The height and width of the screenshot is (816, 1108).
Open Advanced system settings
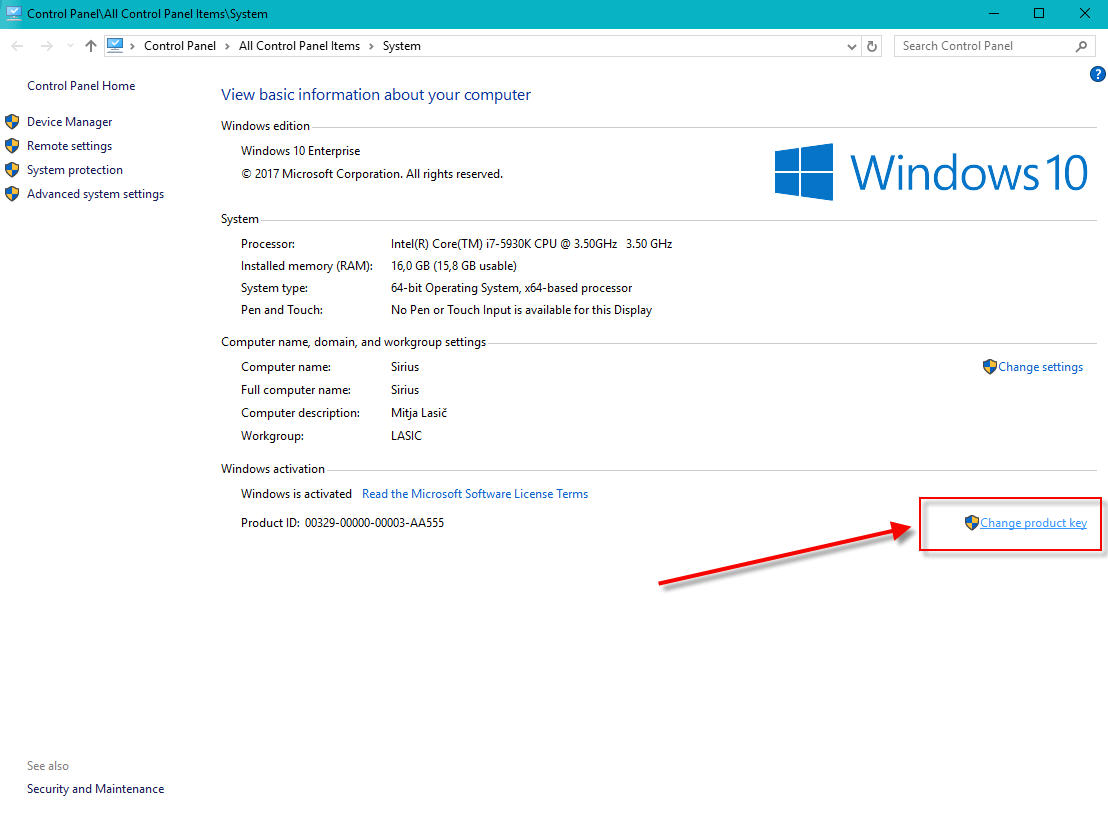pyautogui.click(x=95, y=194)
